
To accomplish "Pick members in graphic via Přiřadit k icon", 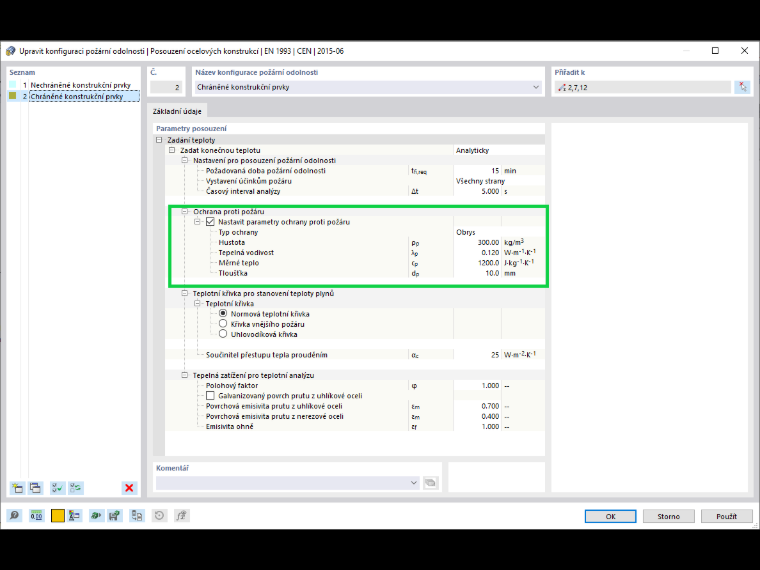I will point(742,87).
